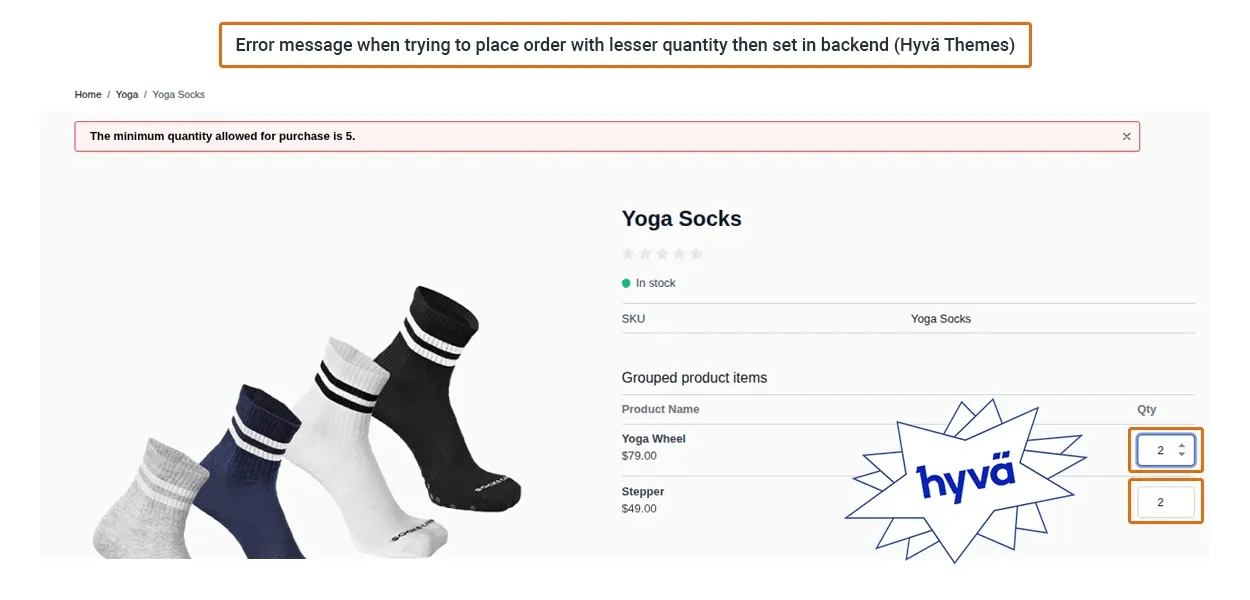Click the Yoga Wheel product name
Image resolution: width=1250 pixels, height=600 pixels.
[x=654, y=439]
